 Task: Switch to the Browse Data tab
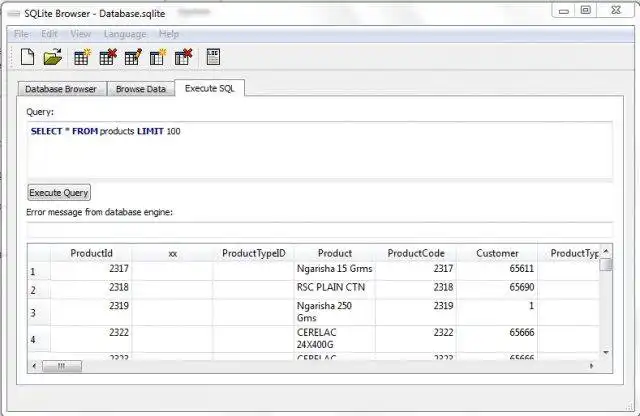pos(141,89)
